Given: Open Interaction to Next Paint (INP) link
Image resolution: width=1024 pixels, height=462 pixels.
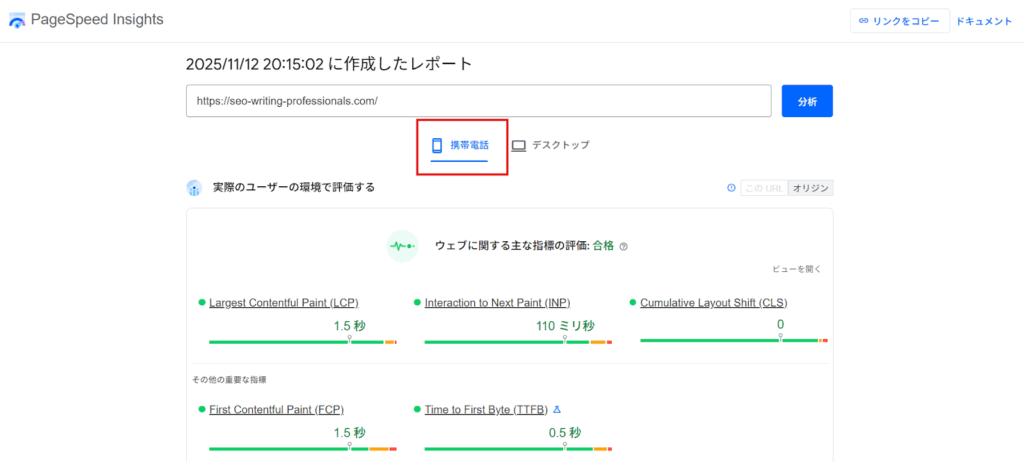Looking at the screenshot, I should click(x=498, y=303).
